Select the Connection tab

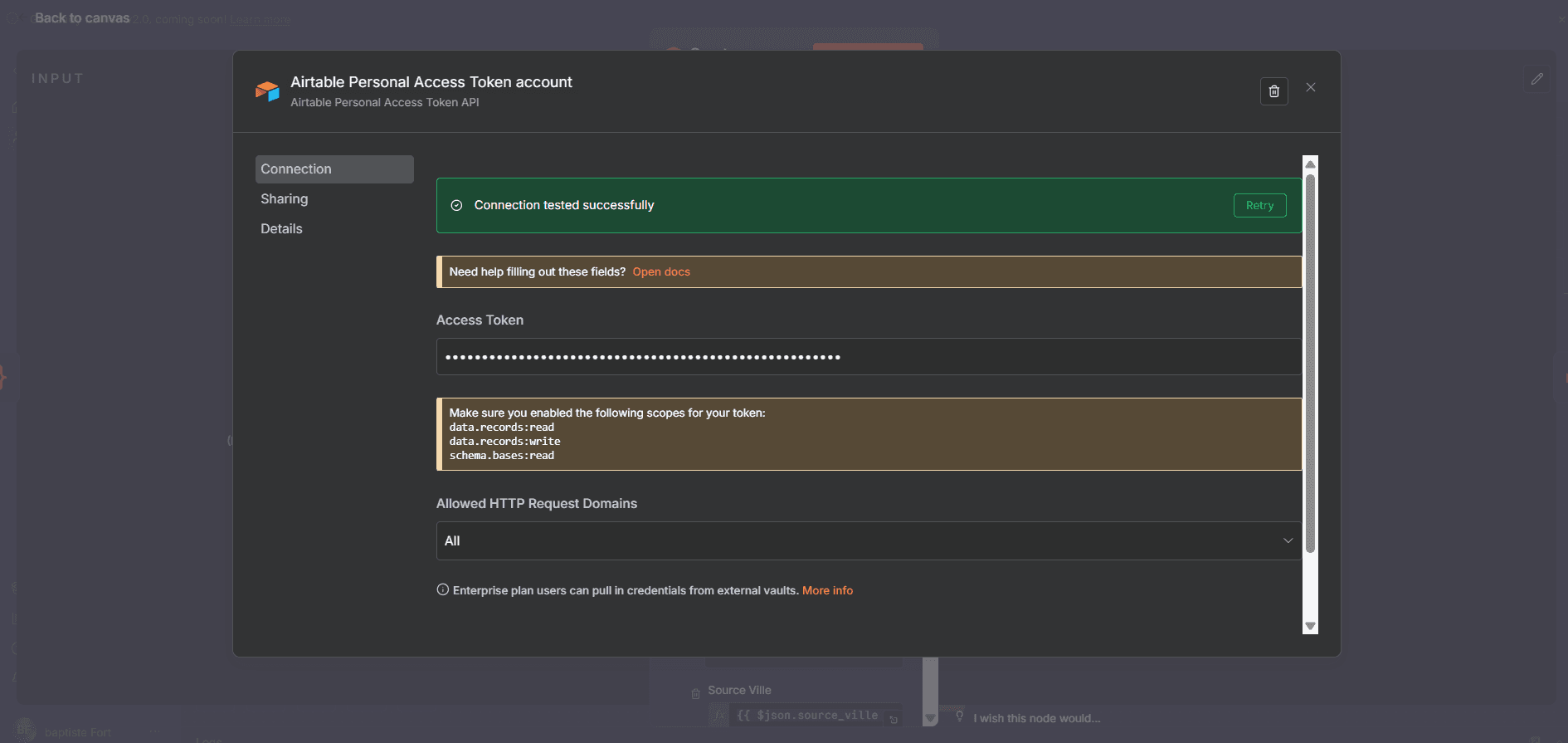tap(334, 169)
